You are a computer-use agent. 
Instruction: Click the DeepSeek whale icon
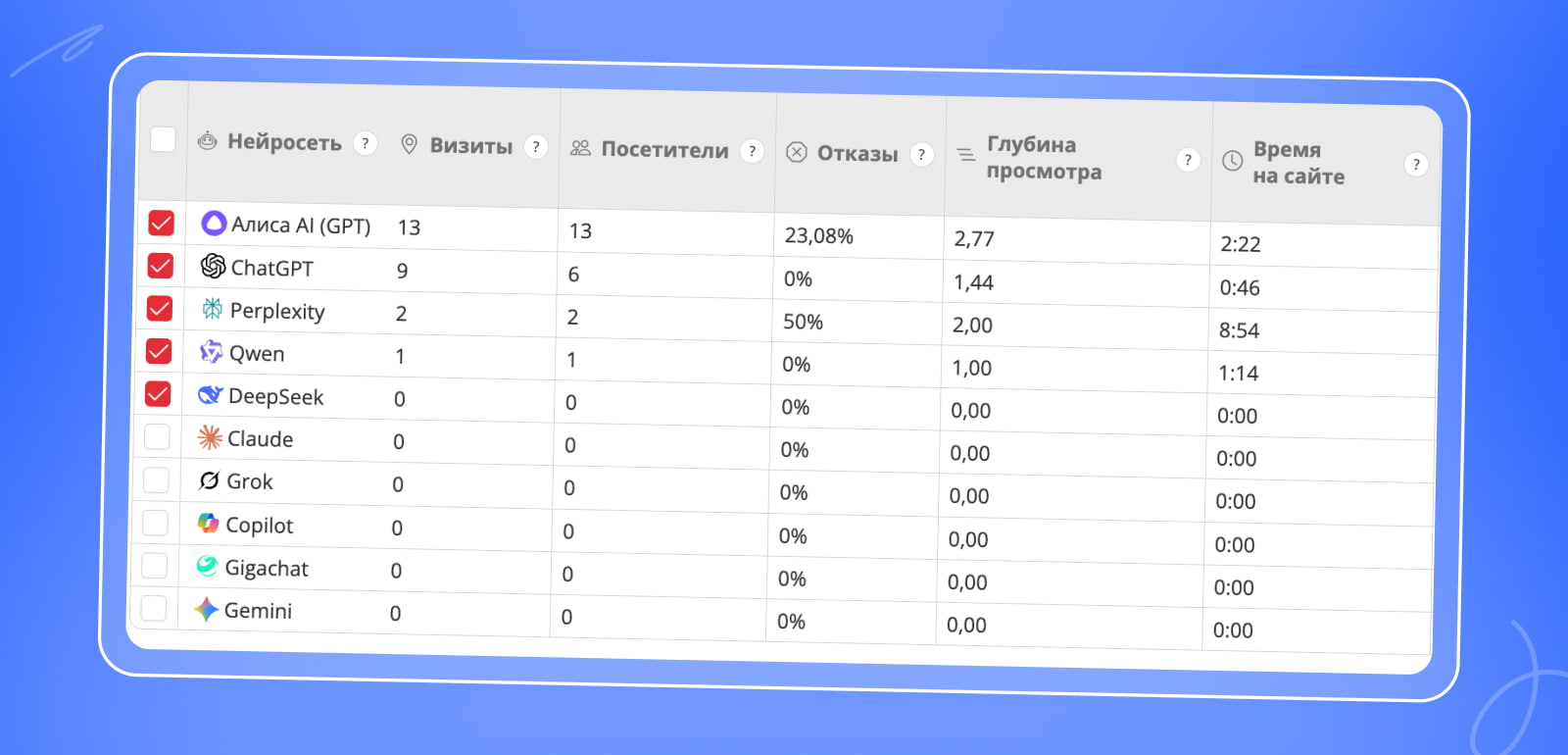pyautogui.click(x=210, y=395)
